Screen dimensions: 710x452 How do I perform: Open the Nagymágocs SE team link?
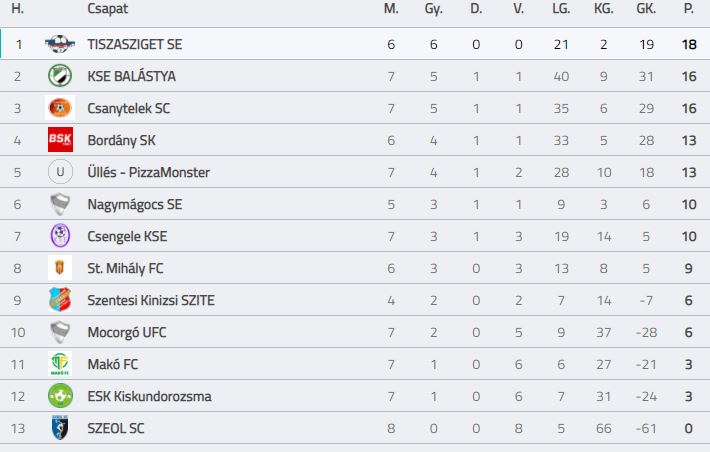(x=134, y=204)
